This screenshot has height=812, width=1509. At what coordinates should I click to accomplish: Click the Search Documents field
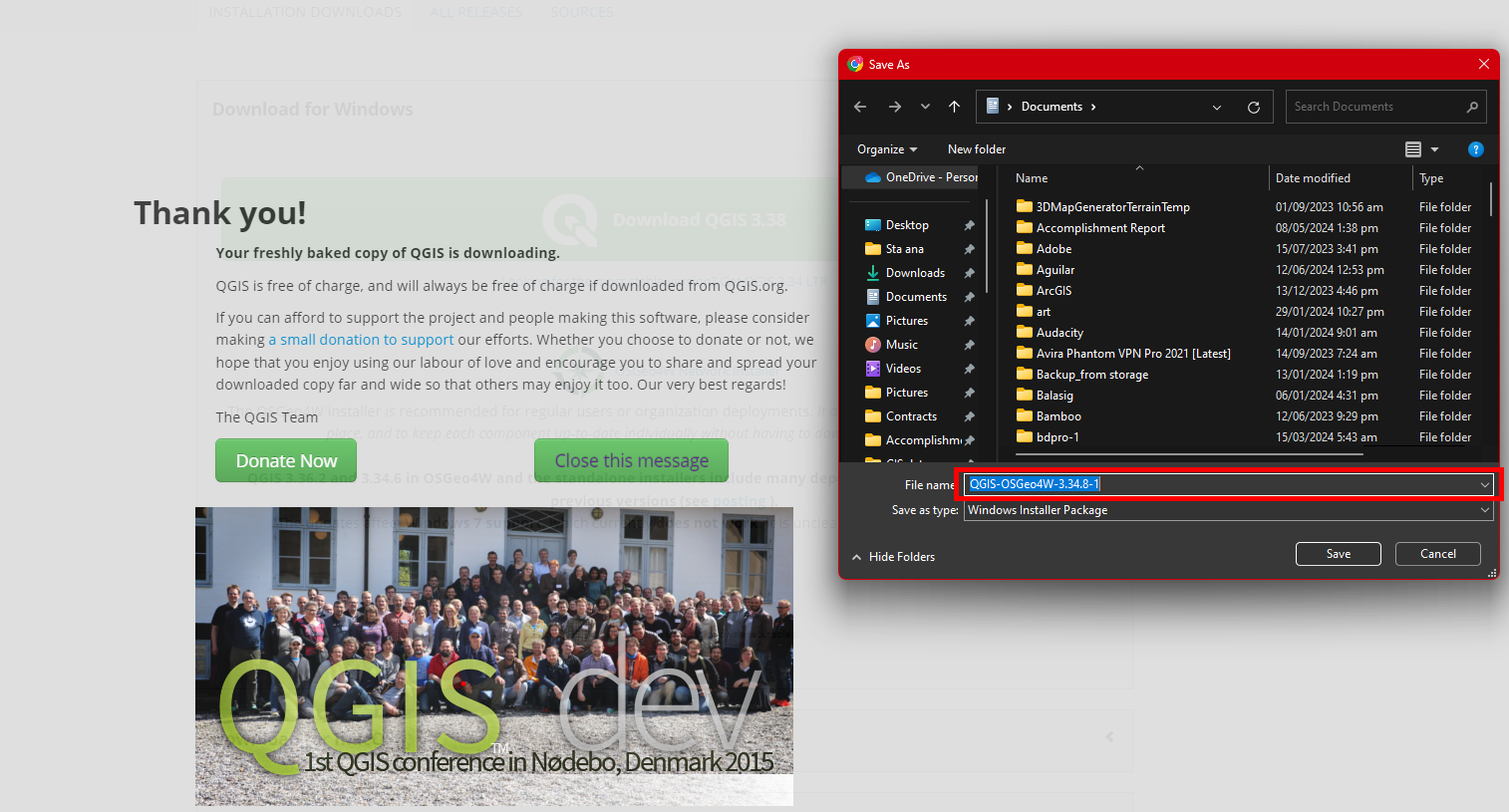tap(1375, 107)
